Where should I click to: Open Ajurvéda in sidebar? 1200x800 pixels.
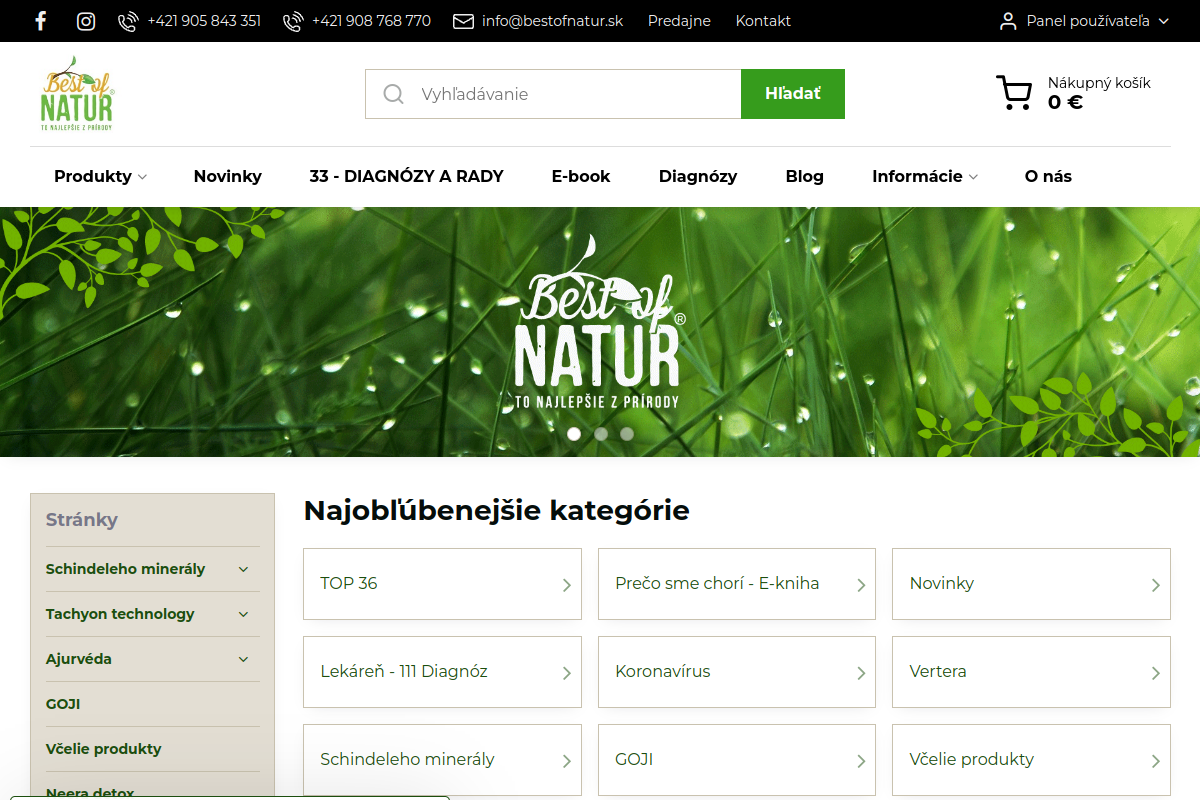pos(79,659)
